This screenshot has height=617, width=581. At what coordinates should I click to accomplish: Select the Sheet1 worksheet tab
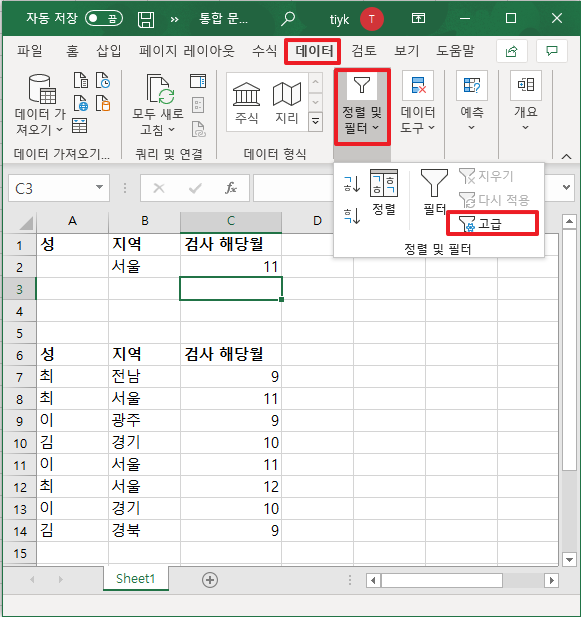136,578
